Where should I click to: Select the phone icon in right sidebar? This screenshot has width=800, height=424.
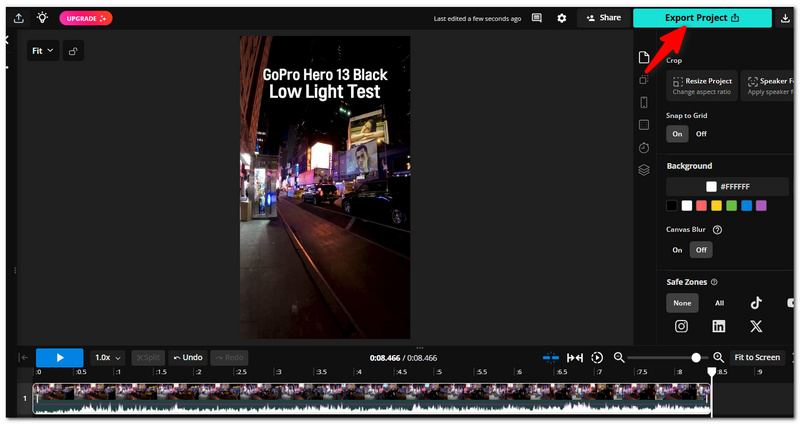644,102
